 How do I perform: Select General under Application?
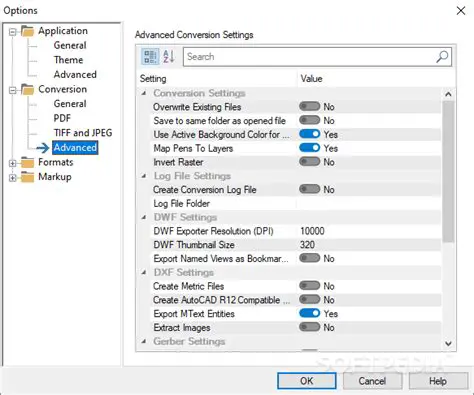click(x=70, y=45)
